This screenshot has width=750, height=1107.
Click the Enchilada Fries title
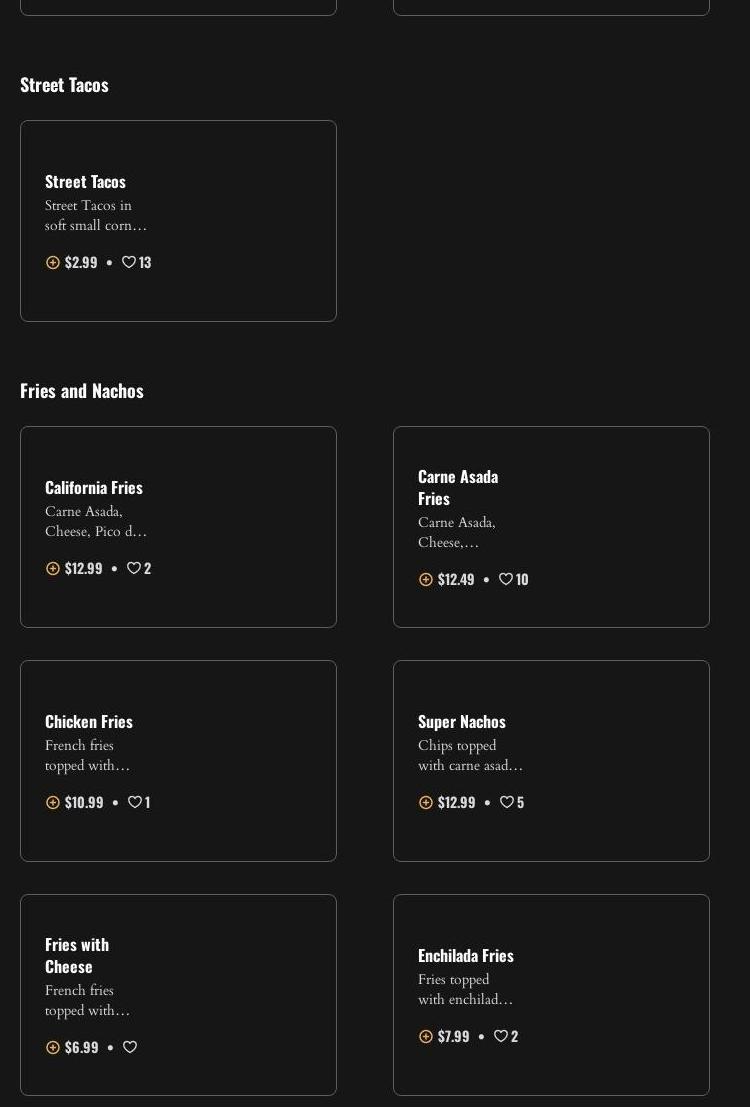click(x=465, y=955)
